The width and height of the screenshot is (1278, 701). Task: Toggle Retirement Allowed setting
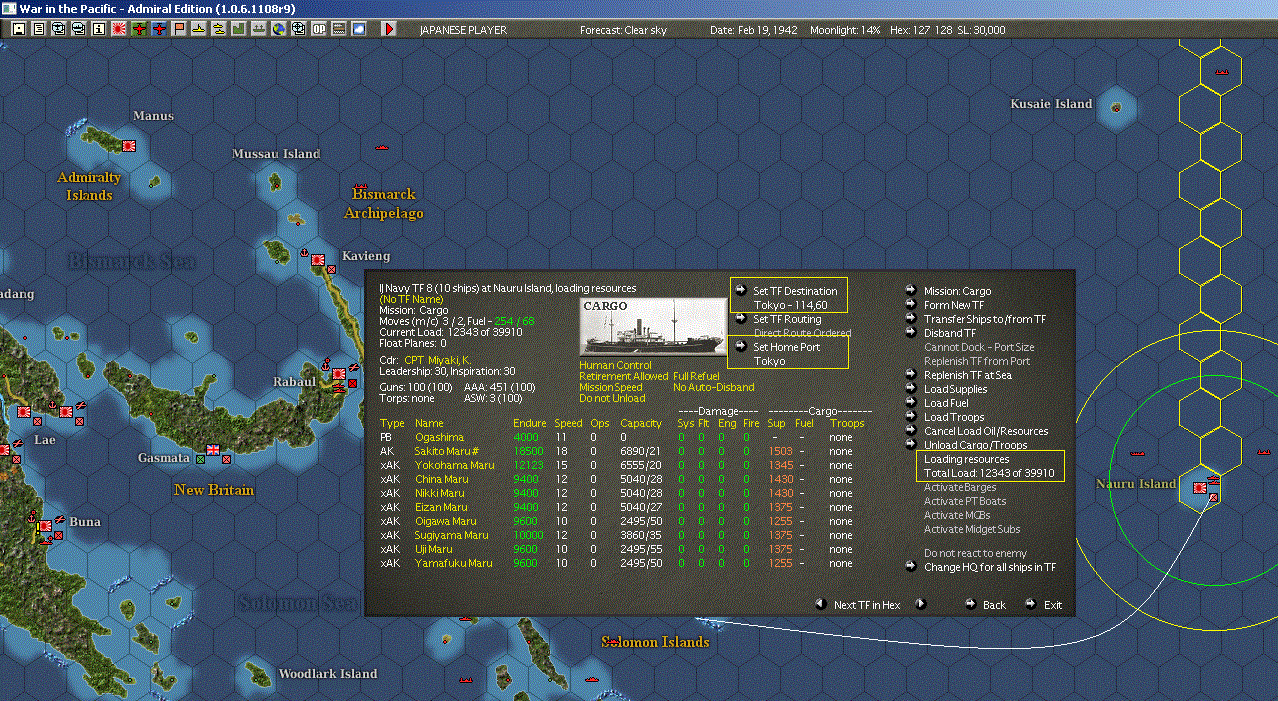(x=623, y=376)
